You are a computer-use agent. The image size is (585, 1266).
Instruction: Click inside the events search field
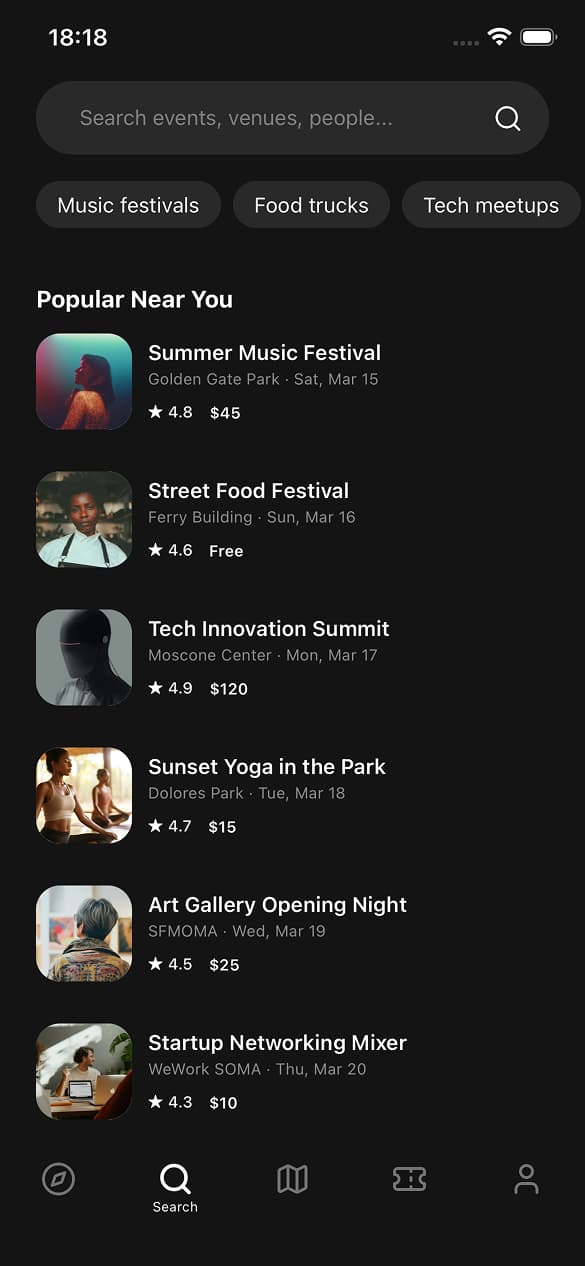tap(250, 118)
